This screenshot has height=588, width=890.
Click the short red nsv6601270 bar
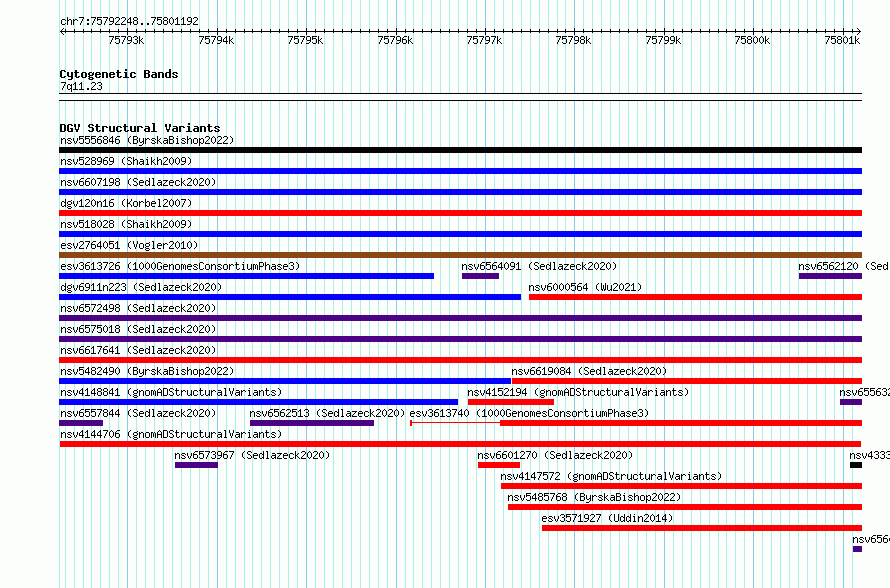[499, 465]
